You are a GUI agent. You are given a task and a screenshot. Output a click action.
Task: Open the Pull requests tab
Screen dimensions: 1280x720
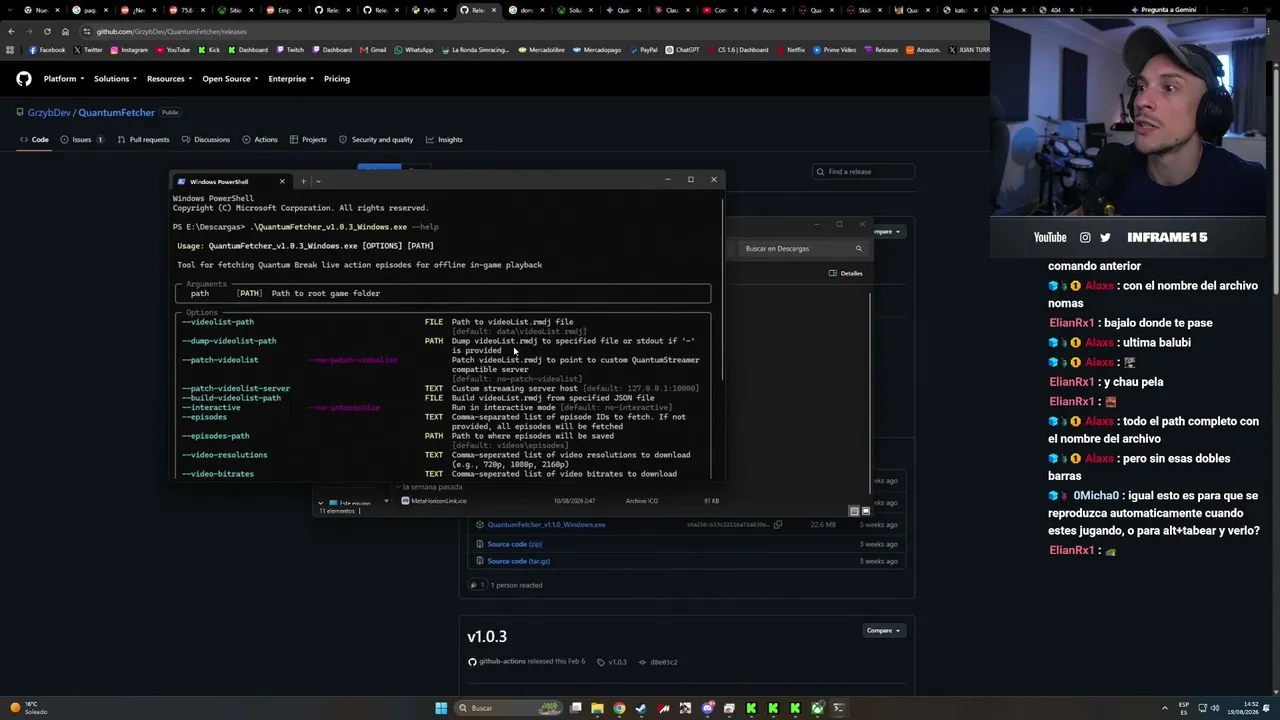coord(143,140)
